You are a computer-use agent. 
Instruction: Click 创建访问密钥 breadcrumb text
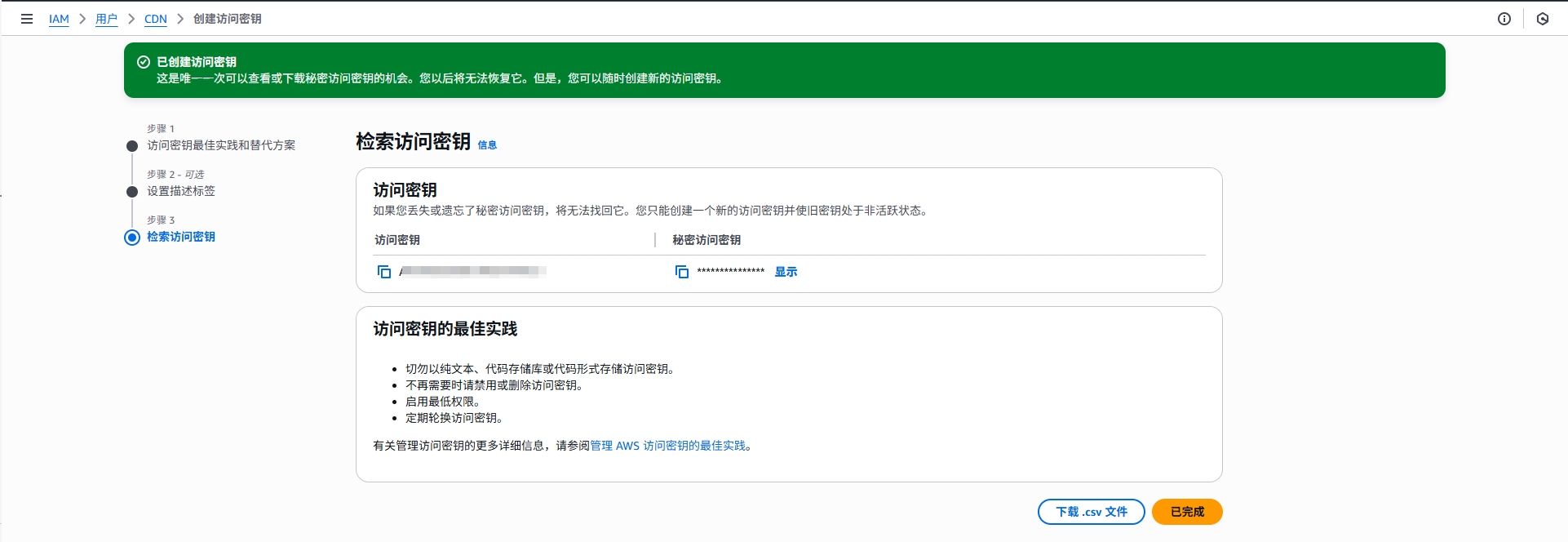228,19
